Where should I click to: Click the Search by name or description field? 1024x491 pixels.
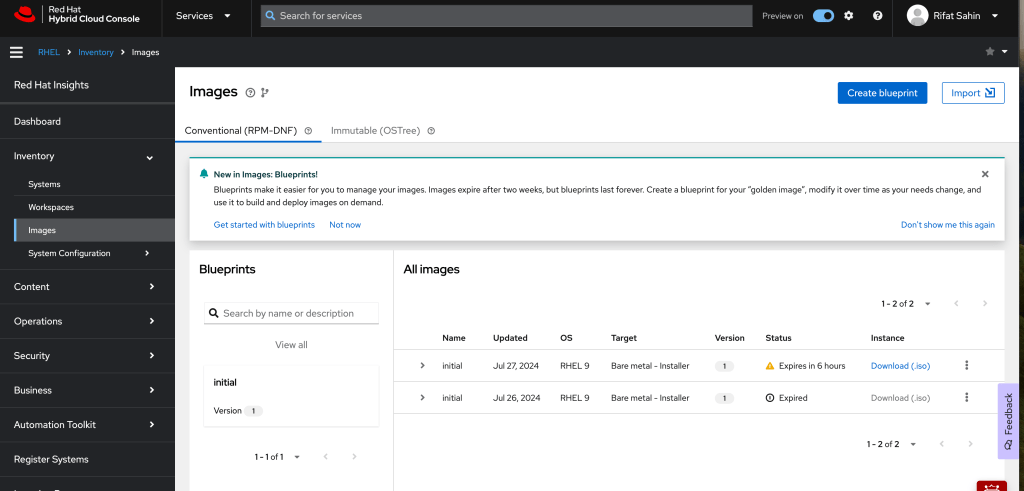(291, 313)
